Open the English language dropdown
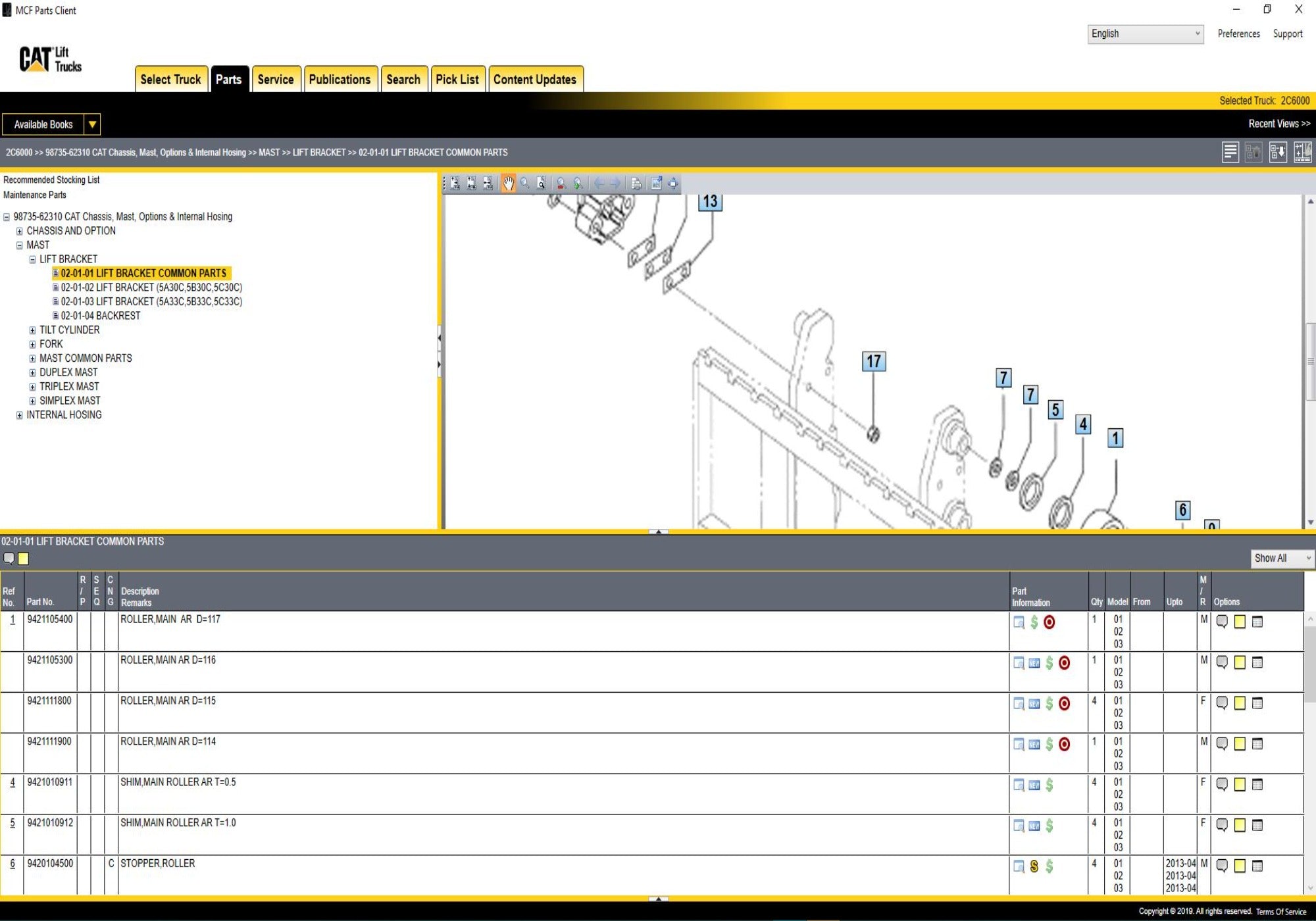 tap(1145, 34)
